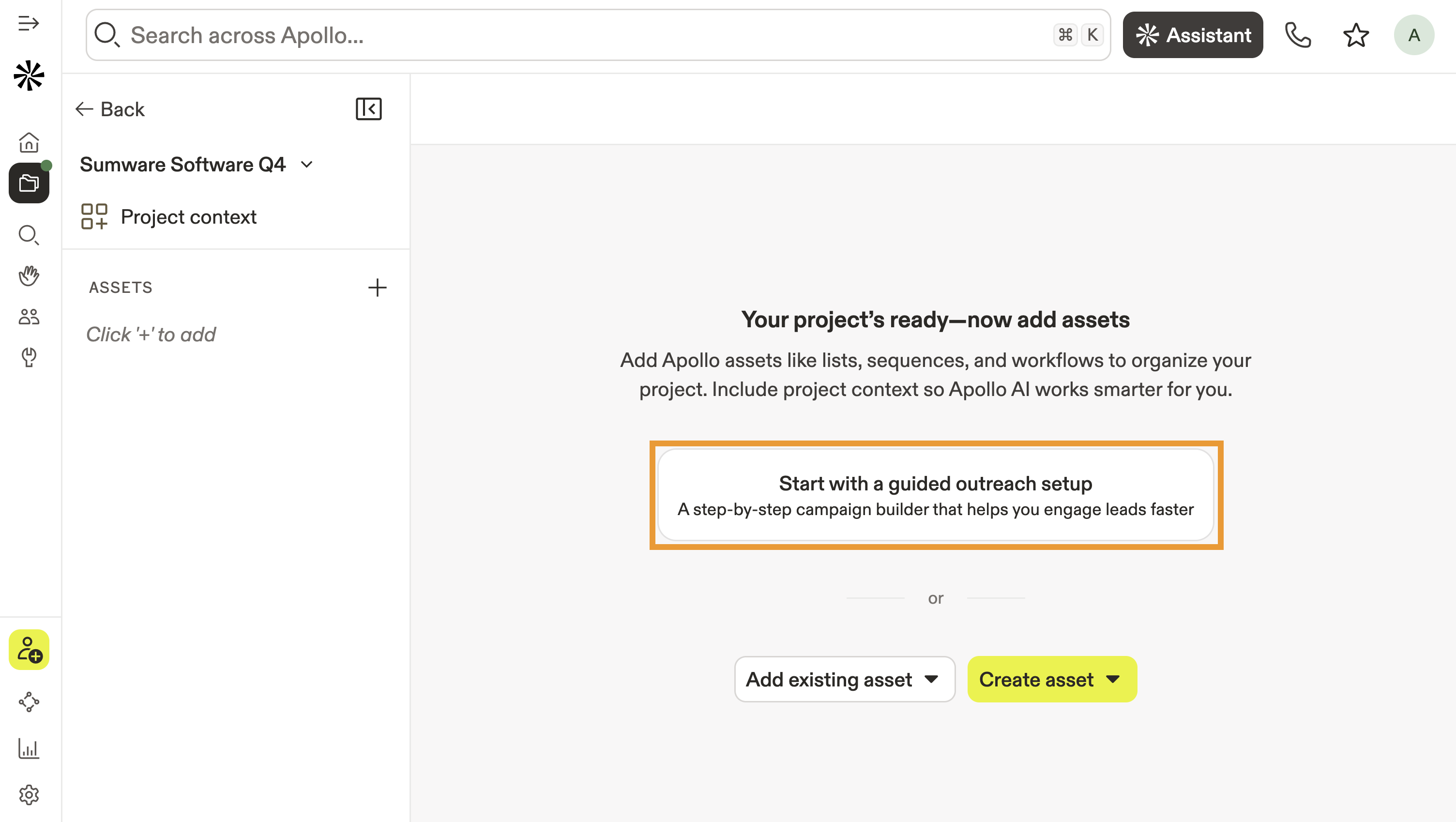Click the Apollo logo icon
Image resolution: width=1456 pixels, height=822 pixels.
[x=29, y=76]
